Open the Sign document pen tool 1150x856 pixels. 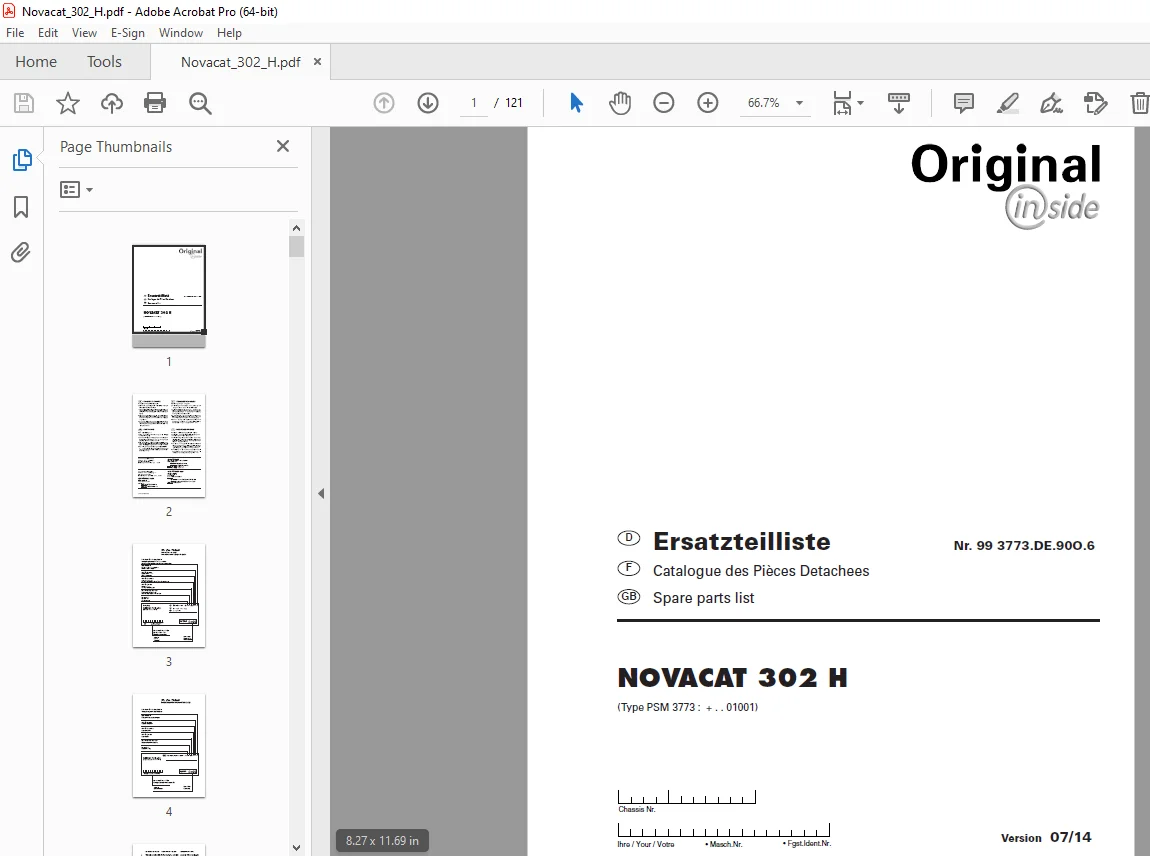point(1051,103)
